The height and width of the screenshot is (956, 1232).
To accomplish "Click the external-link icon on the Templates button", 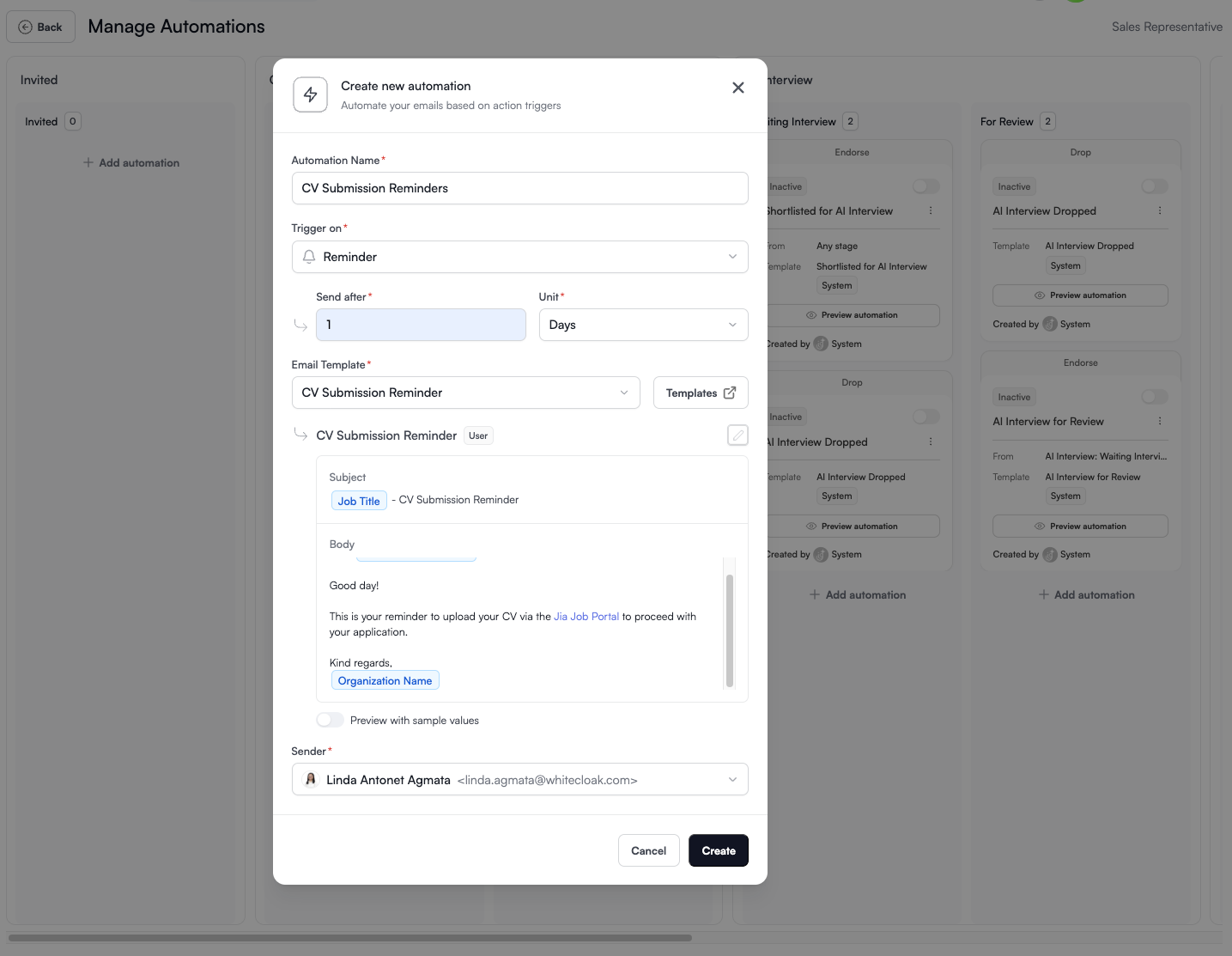I will 728,393.
